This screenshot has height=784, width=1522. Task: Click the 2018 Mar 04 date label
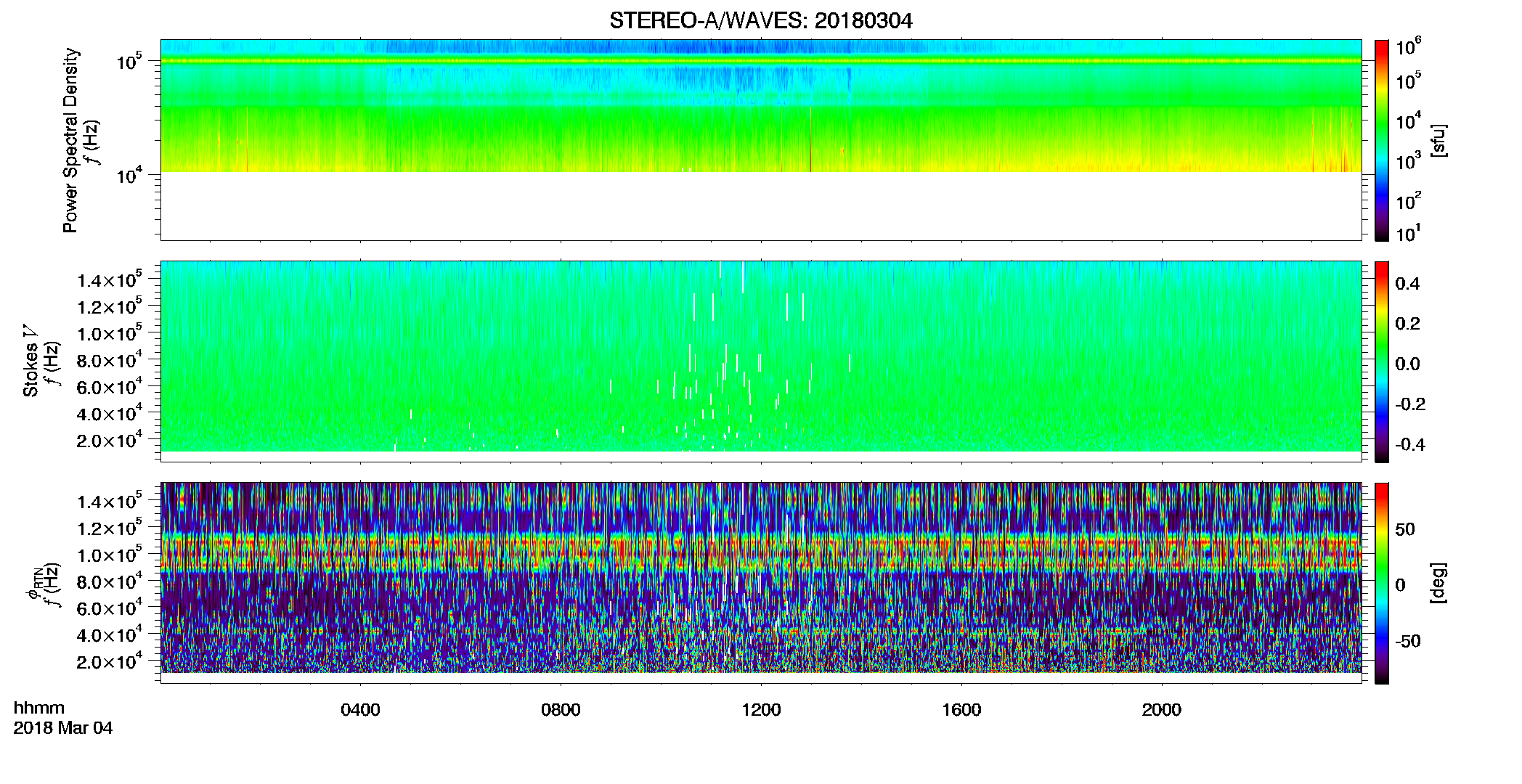coord(63,728)
